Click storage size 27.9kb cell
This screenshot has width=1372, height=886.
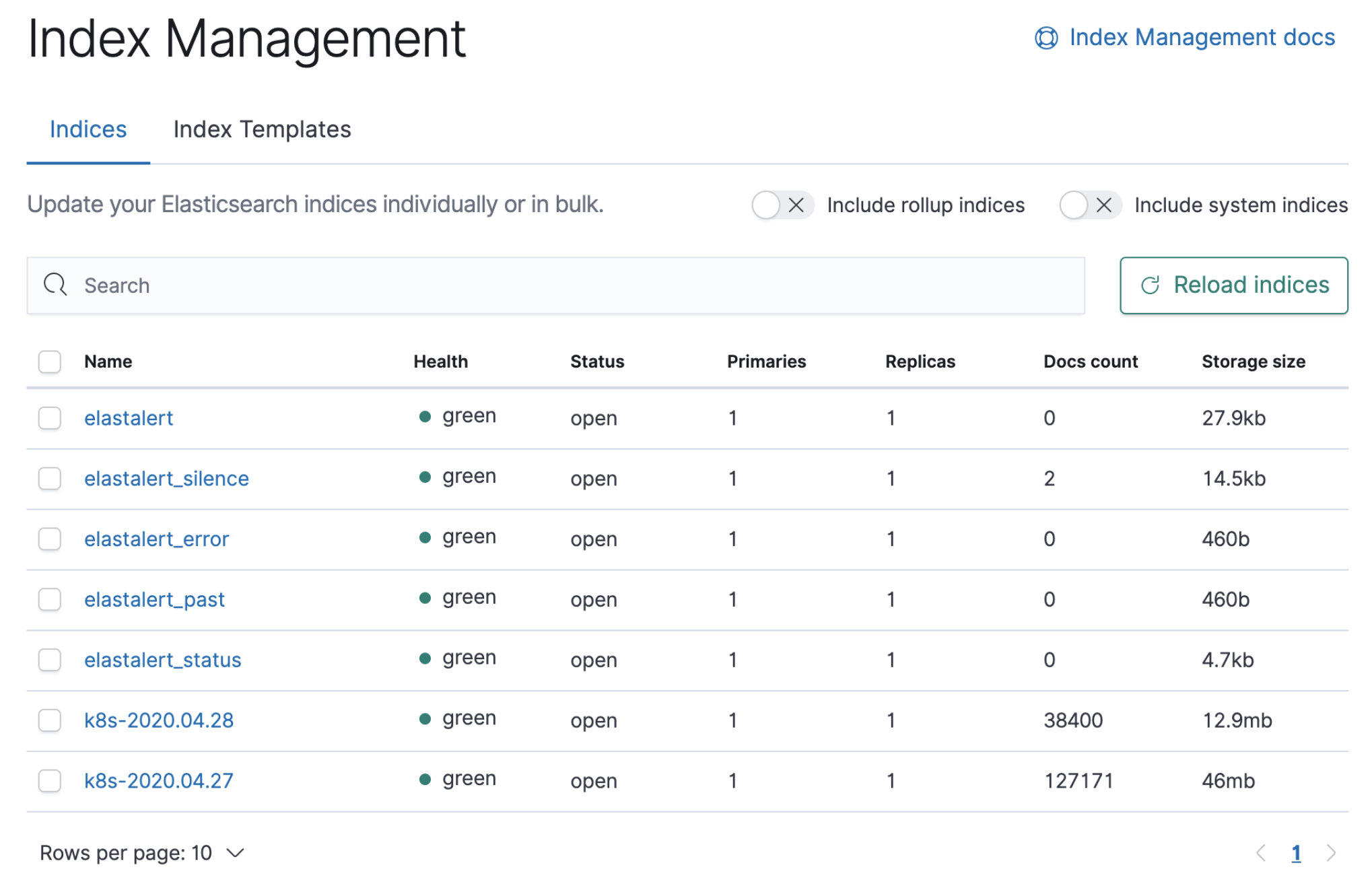point(1234,418)
